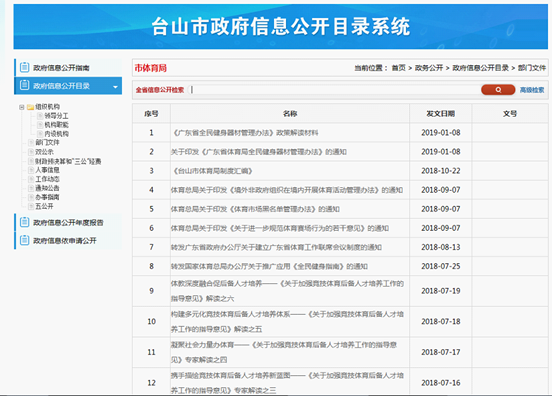Open the 体育市场黑名单管理办法 notice
Image resolution: width=552 pixels, height=396 pixels.
[255, 209]
